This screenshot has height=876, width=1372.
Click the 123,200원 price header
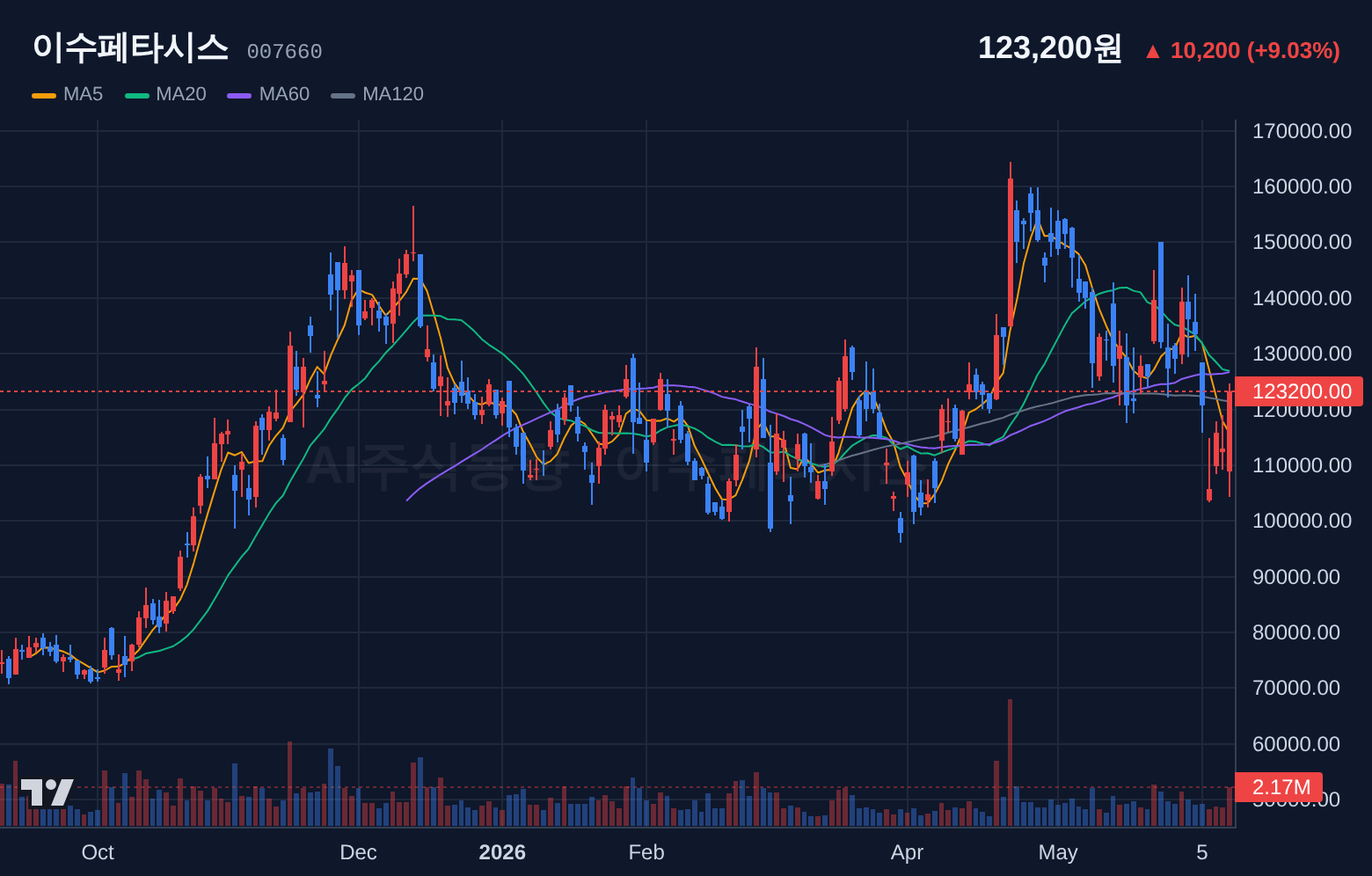[x=1050, y=48]
